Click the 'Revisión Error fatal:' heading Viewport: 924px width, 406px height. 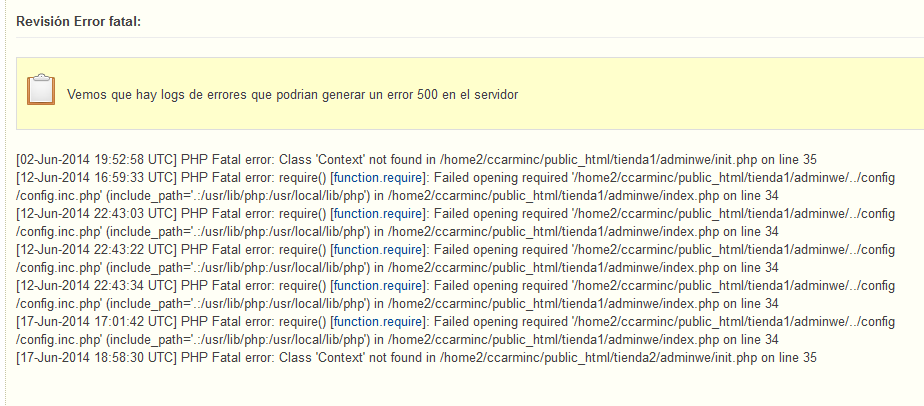[x=79, y=22]
